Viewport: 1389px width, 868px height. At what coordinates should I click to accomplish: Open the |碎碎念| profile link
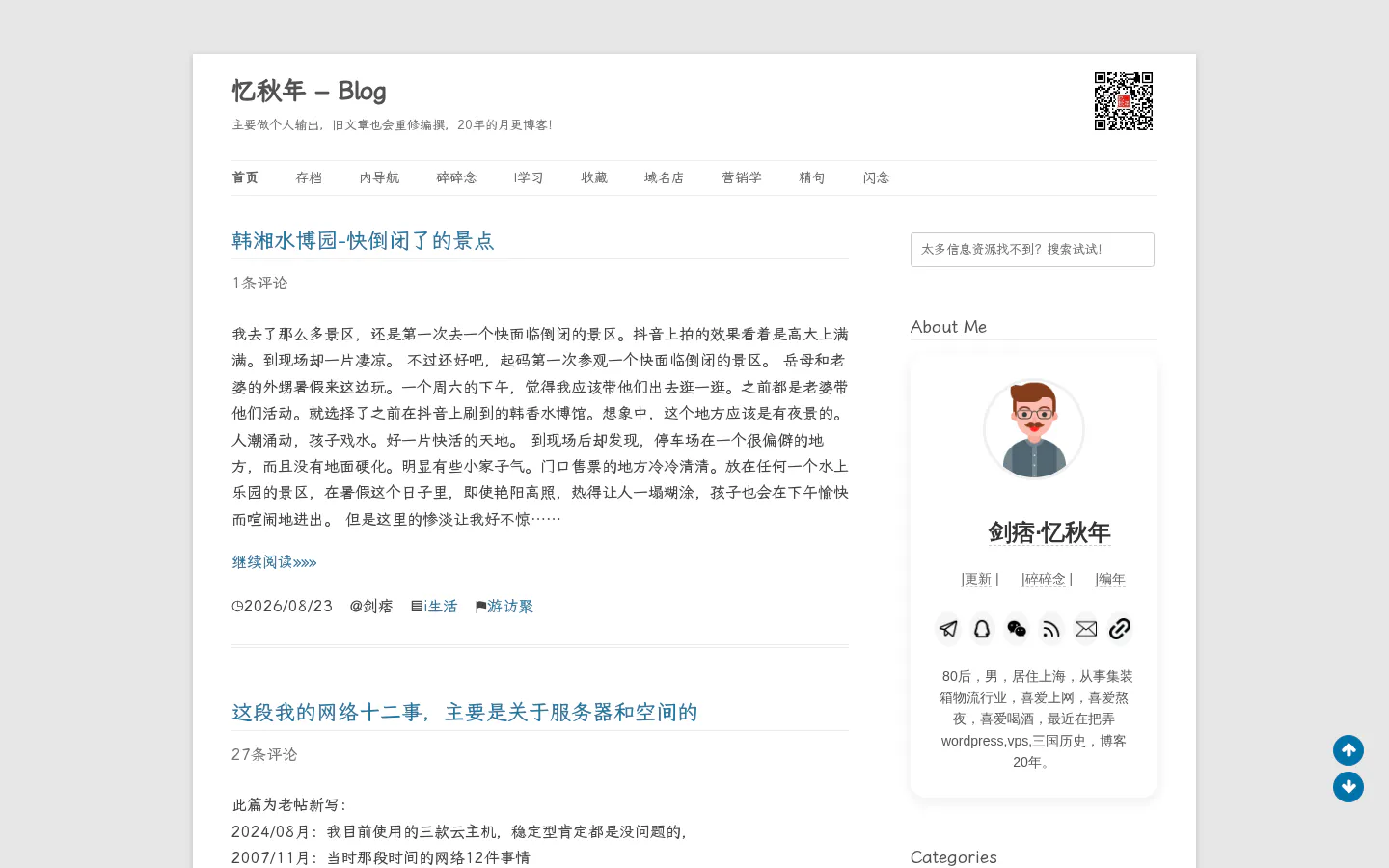1047,579
